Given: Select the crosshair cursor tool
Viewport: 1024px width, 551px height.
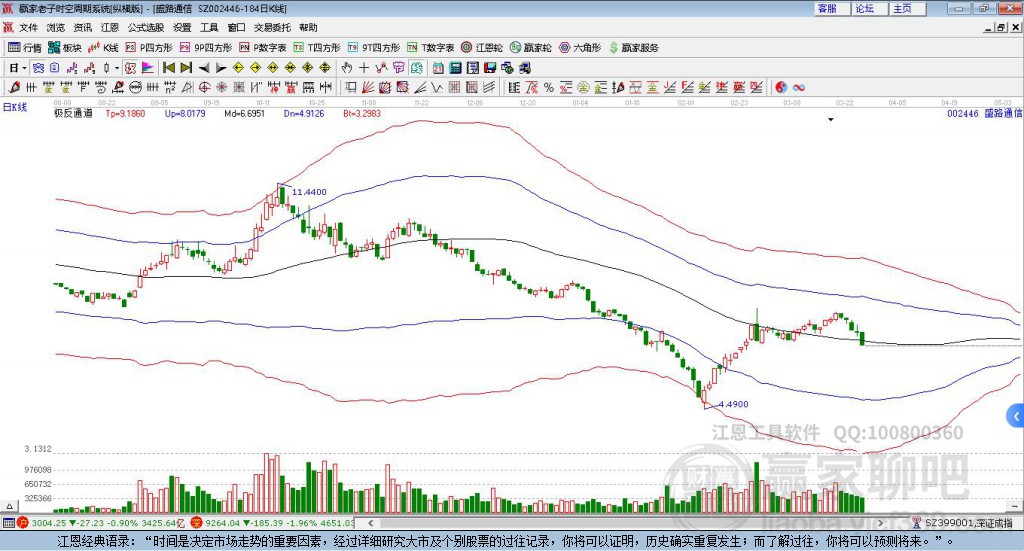Looking at the screenshot, I should point(364,68).
